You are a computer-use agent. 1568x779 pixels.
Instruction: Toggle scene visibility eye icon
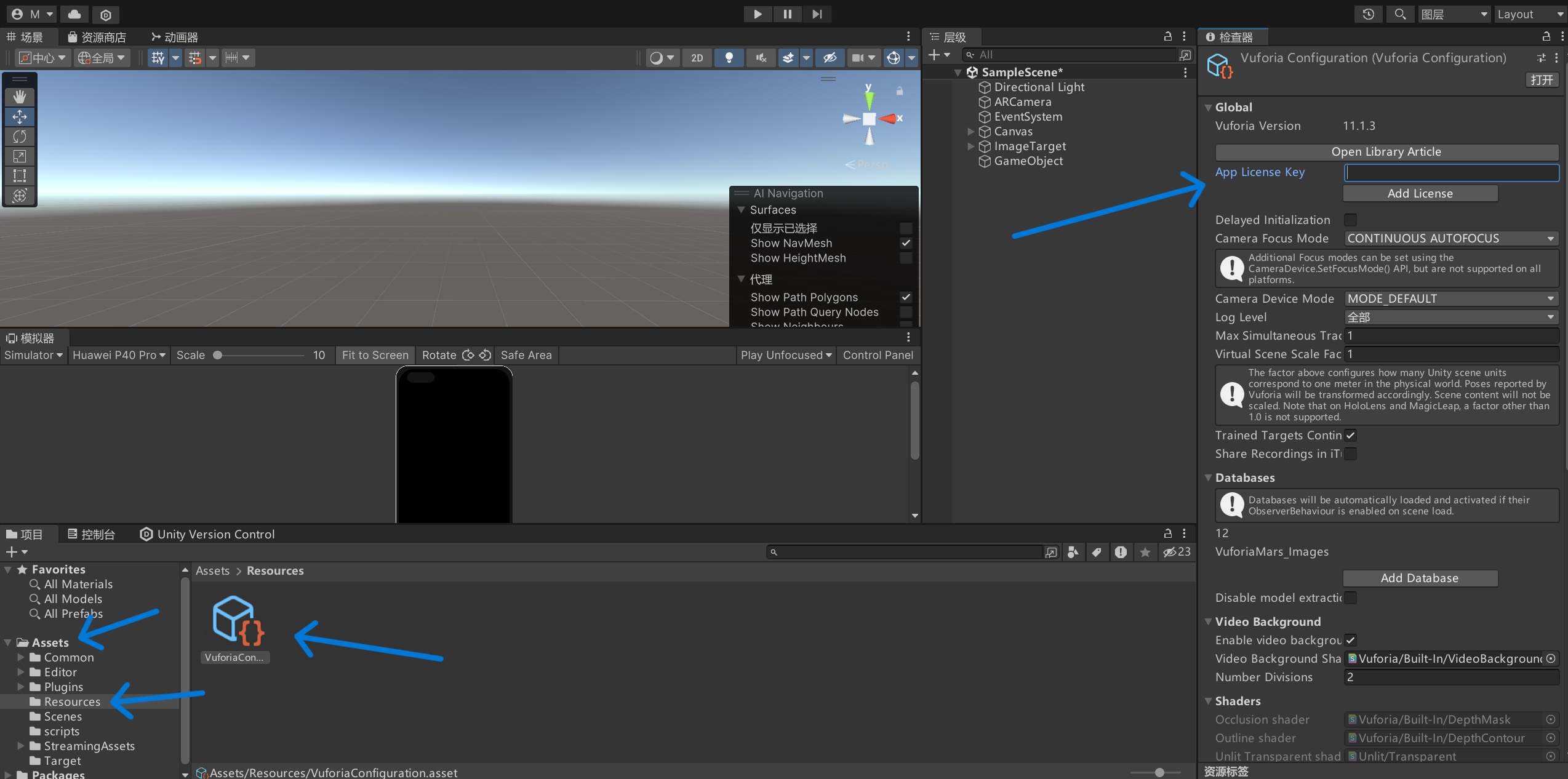[830, 58]
